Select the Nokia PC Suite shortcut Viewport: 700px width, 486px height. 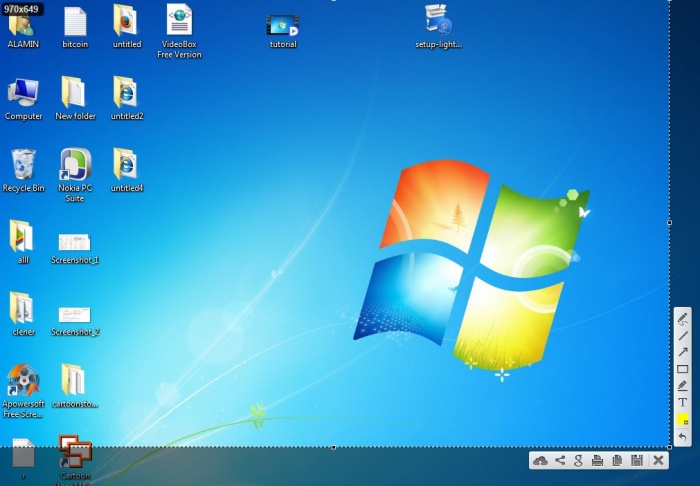click(75, 175)
